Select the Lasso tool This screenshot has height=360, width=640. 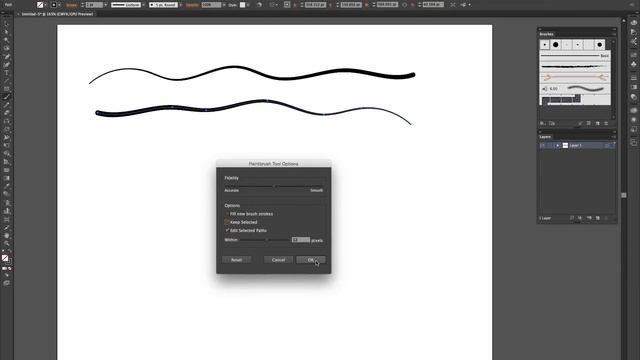pyautogui.click(x=7, y=48)
